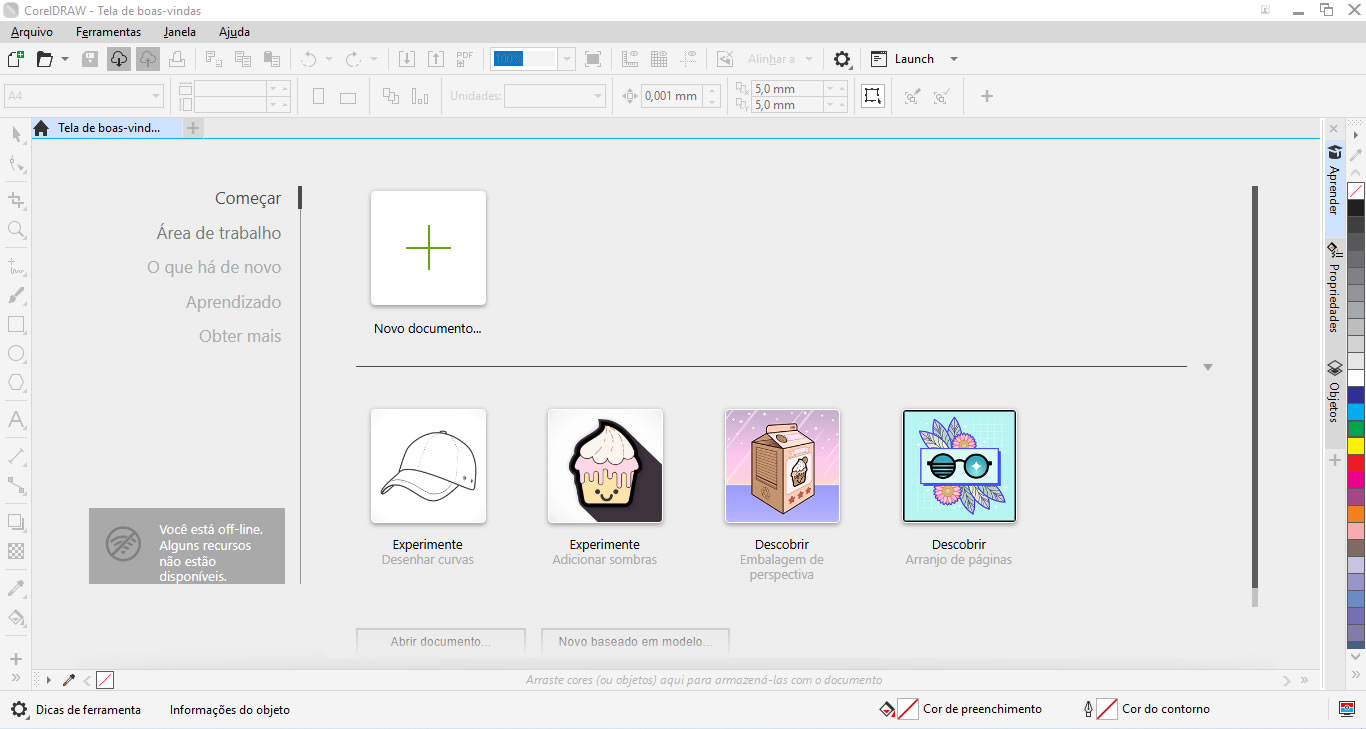This screenshot has width=1366, height=729.
Task: Switch to the Área de trabalho section
Action: coord(219,233)
